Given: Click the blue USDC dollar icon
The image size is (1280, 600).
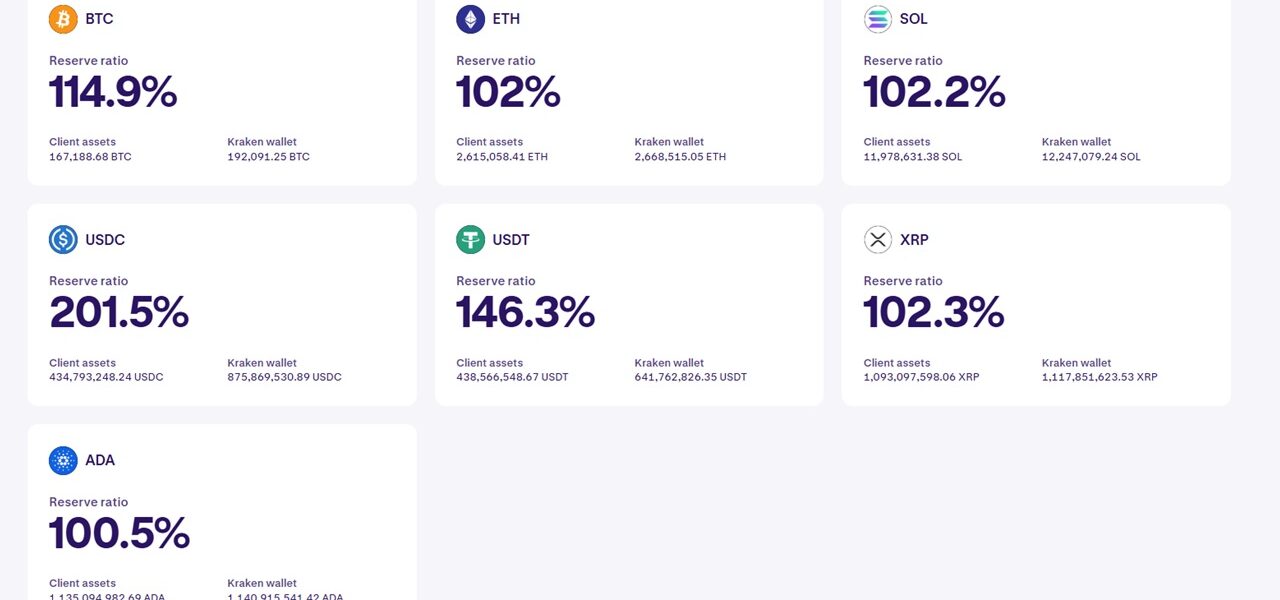Looking at the screenshot, I should point(63,240).
